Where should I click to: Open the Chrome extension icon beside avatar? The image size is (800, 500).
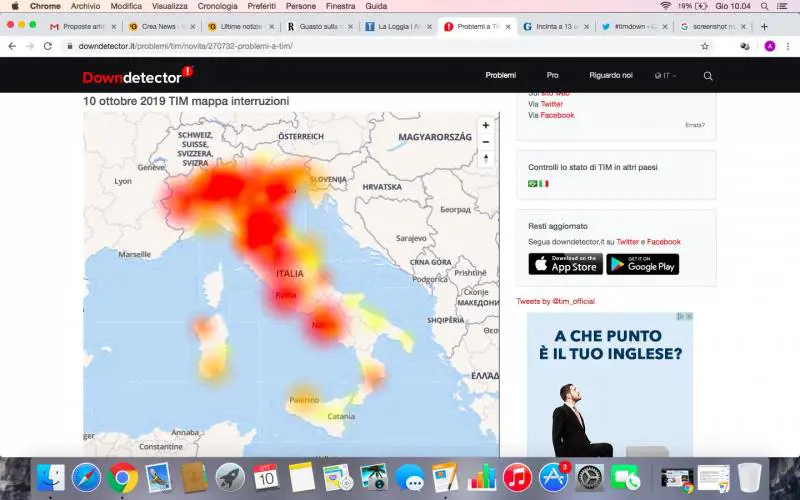coord(745,46)
